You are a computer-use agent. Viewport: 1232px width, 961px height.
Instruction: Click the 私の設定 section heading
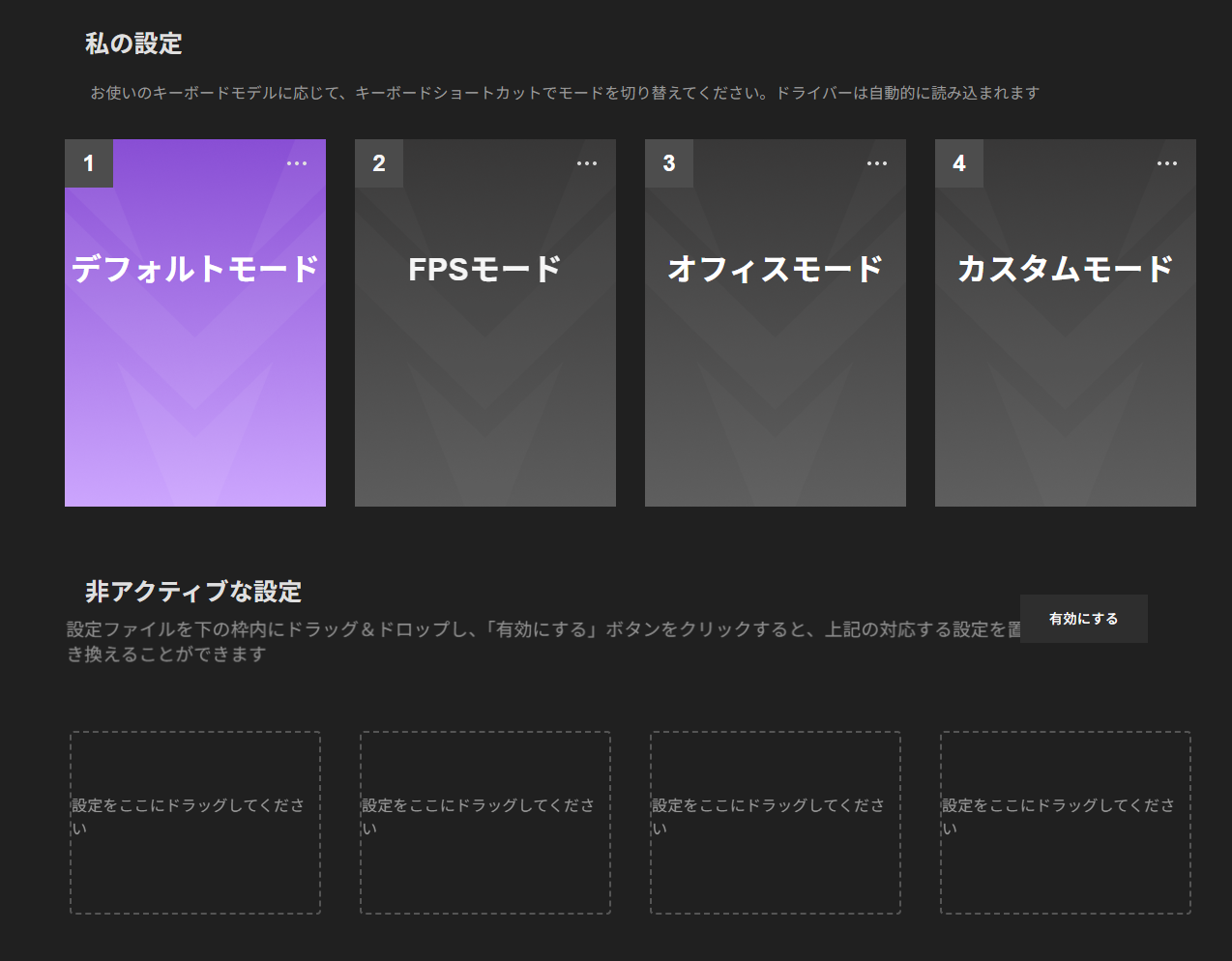click(133, 44)
